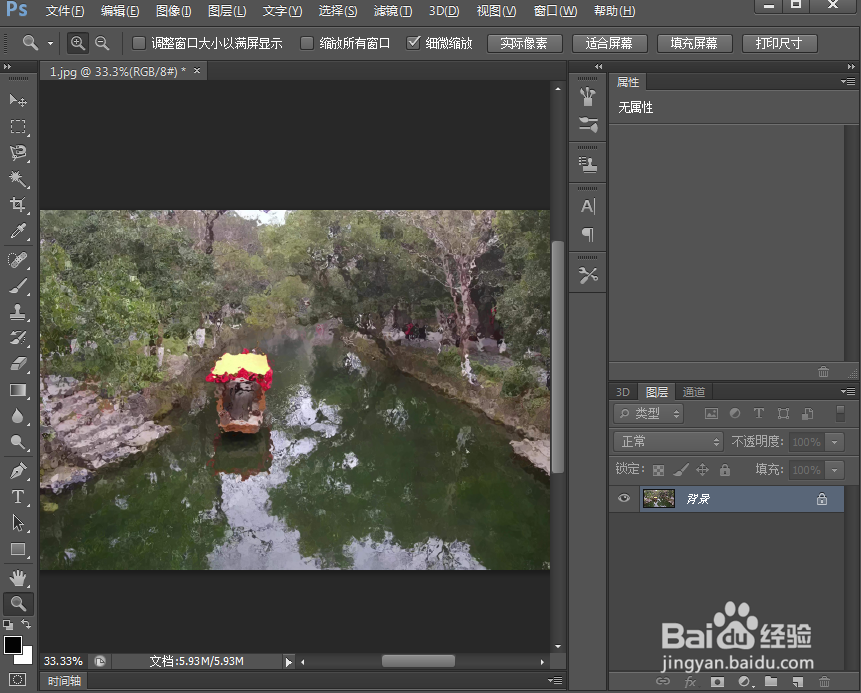Select the History Brush tool
This screenshot has height=693, width=861.
(x=18, y=337)
